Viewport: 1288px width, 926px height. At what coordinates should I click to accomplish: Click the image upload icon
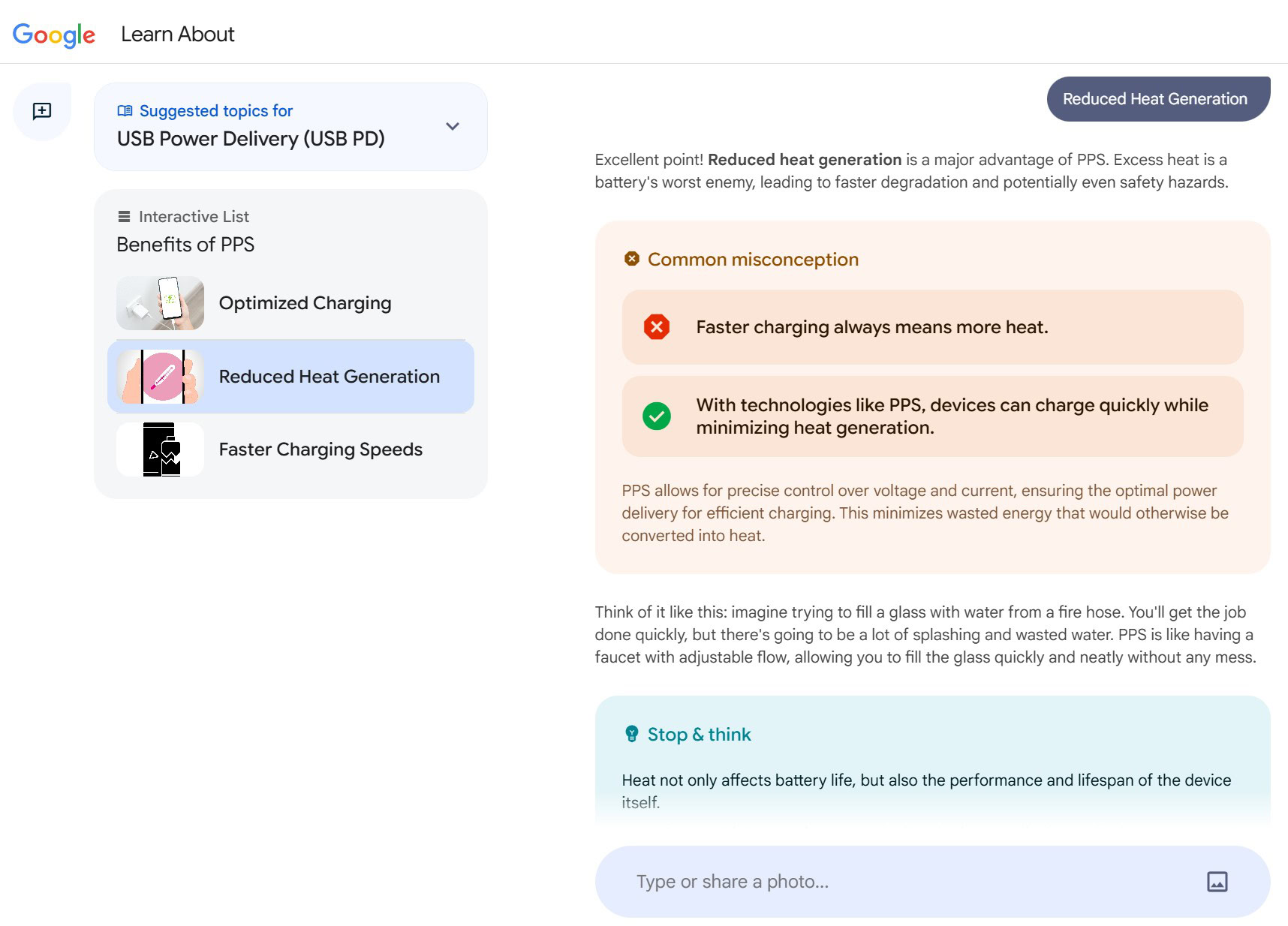click(x=1217, y=882)
